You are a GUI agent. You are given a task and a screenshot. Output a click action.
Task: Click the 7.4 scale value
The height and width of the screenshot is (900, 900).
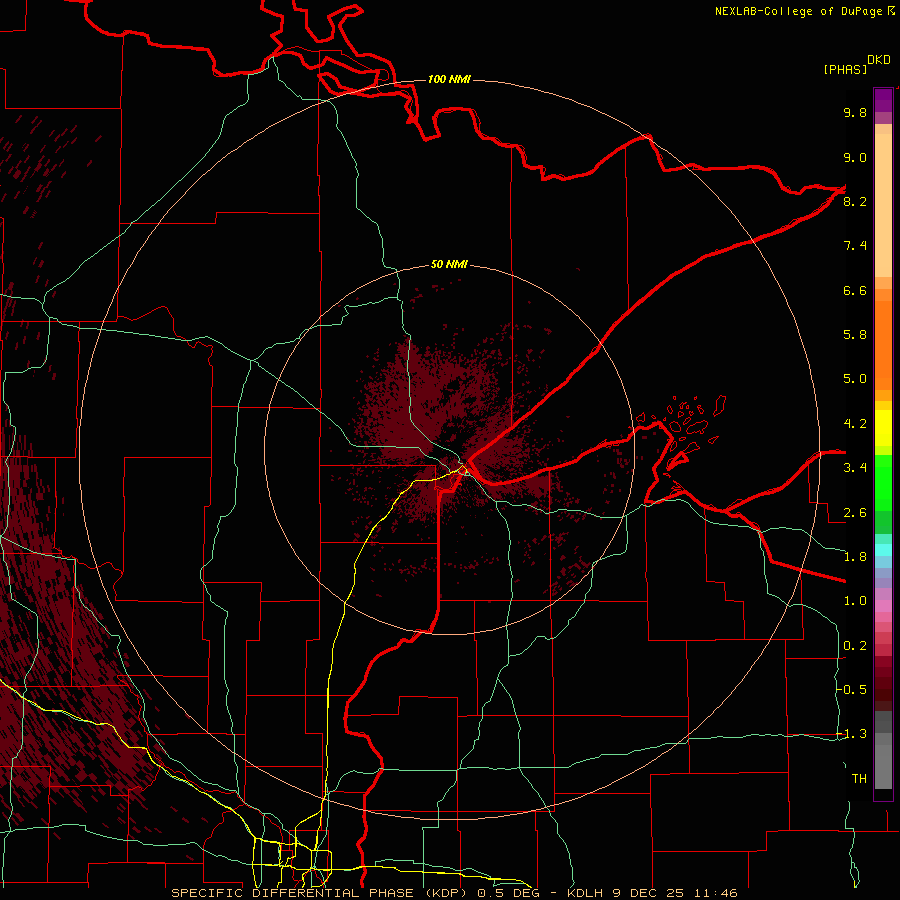click(855, 246)
